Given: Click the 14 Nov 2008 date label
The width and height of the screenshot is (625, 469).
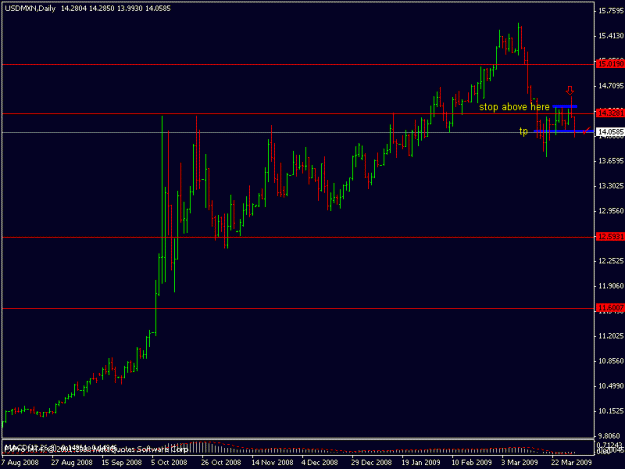Looking at the screenshot, I should coord(272,462).
